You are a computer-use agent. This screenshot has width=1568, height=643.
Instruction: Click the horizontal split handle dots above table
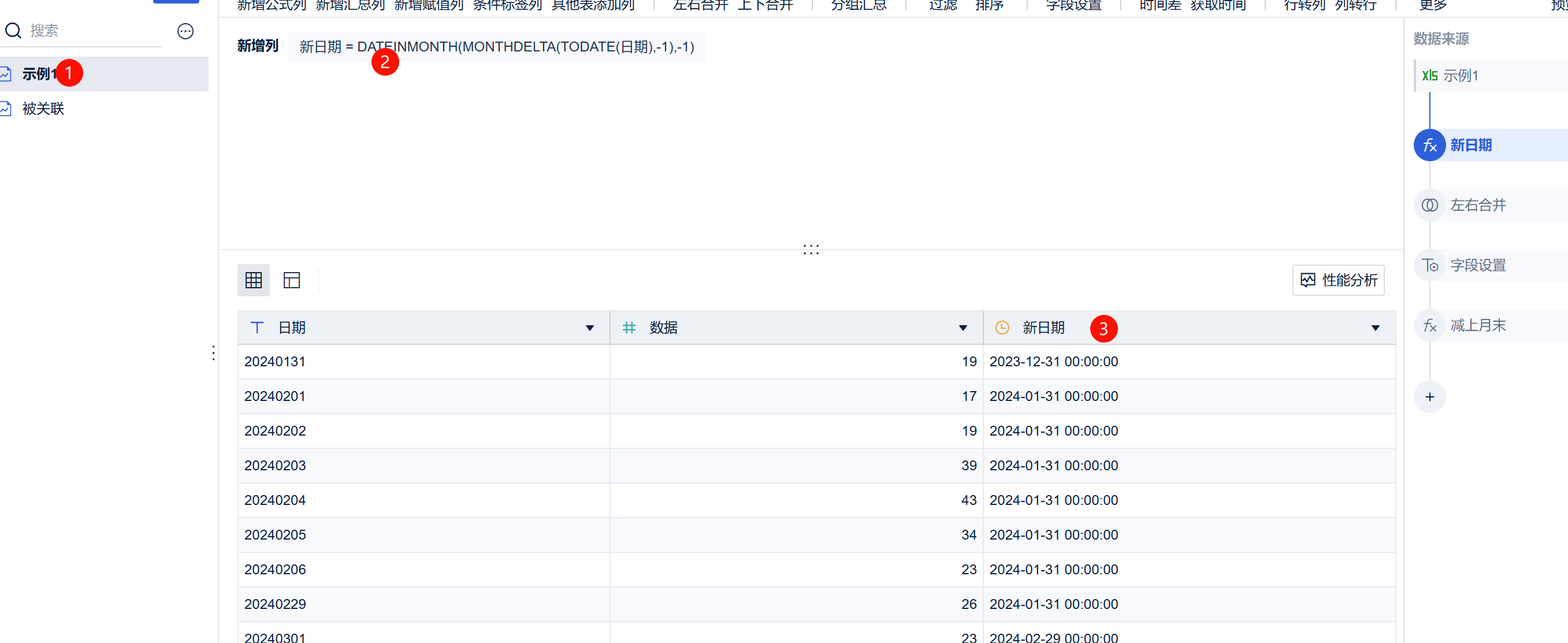811,249
